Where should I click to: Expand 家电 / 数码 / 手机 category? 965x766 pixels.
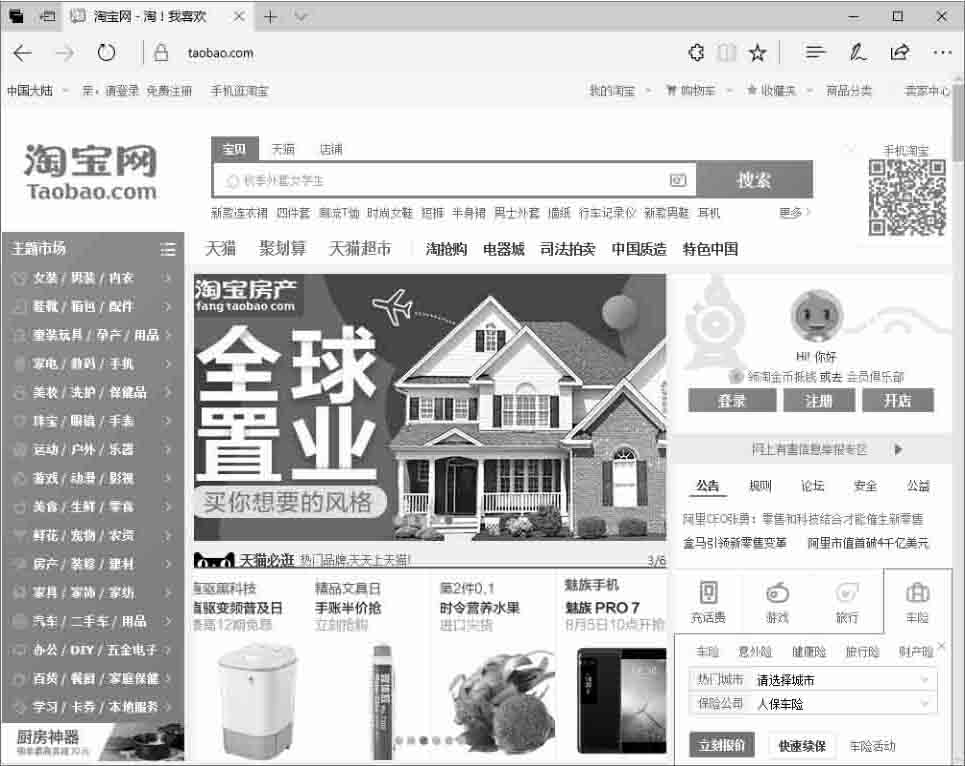(93, 364)
